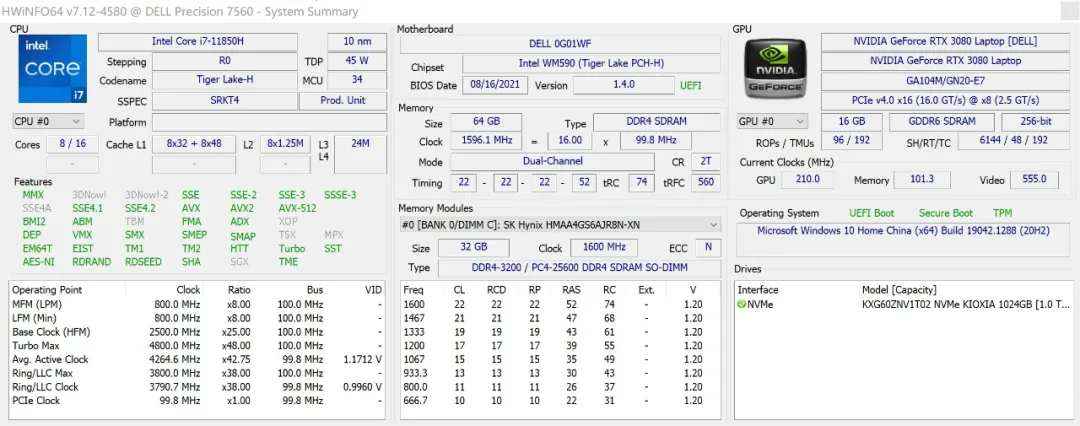Image resolution: width=1080 pixels, height=426 pixels.
Task: Click the TDP 45 W field
Action: [x=357, y=61]
